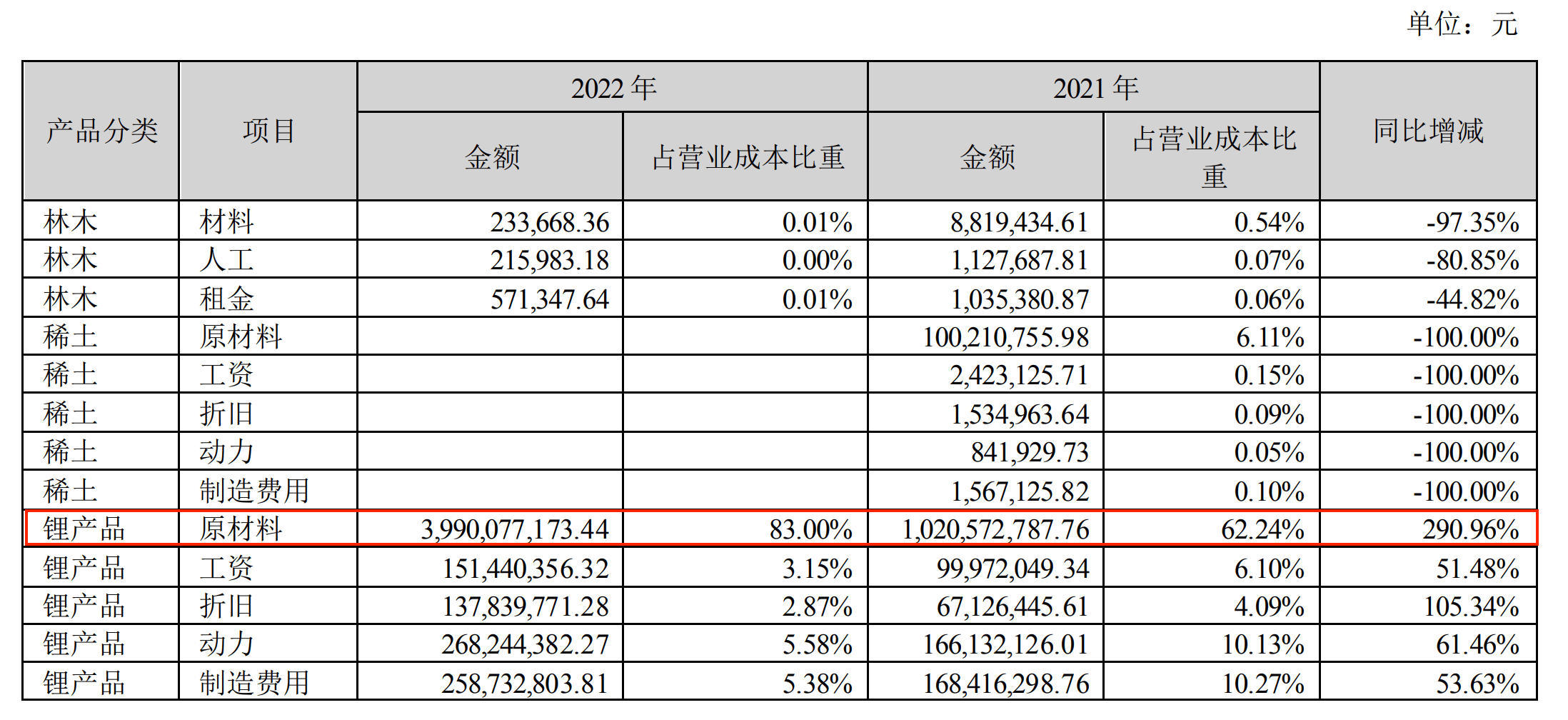Click 材料 in the first 林木 row
The width and height of the screenshot is (1568, 720).
226,222
